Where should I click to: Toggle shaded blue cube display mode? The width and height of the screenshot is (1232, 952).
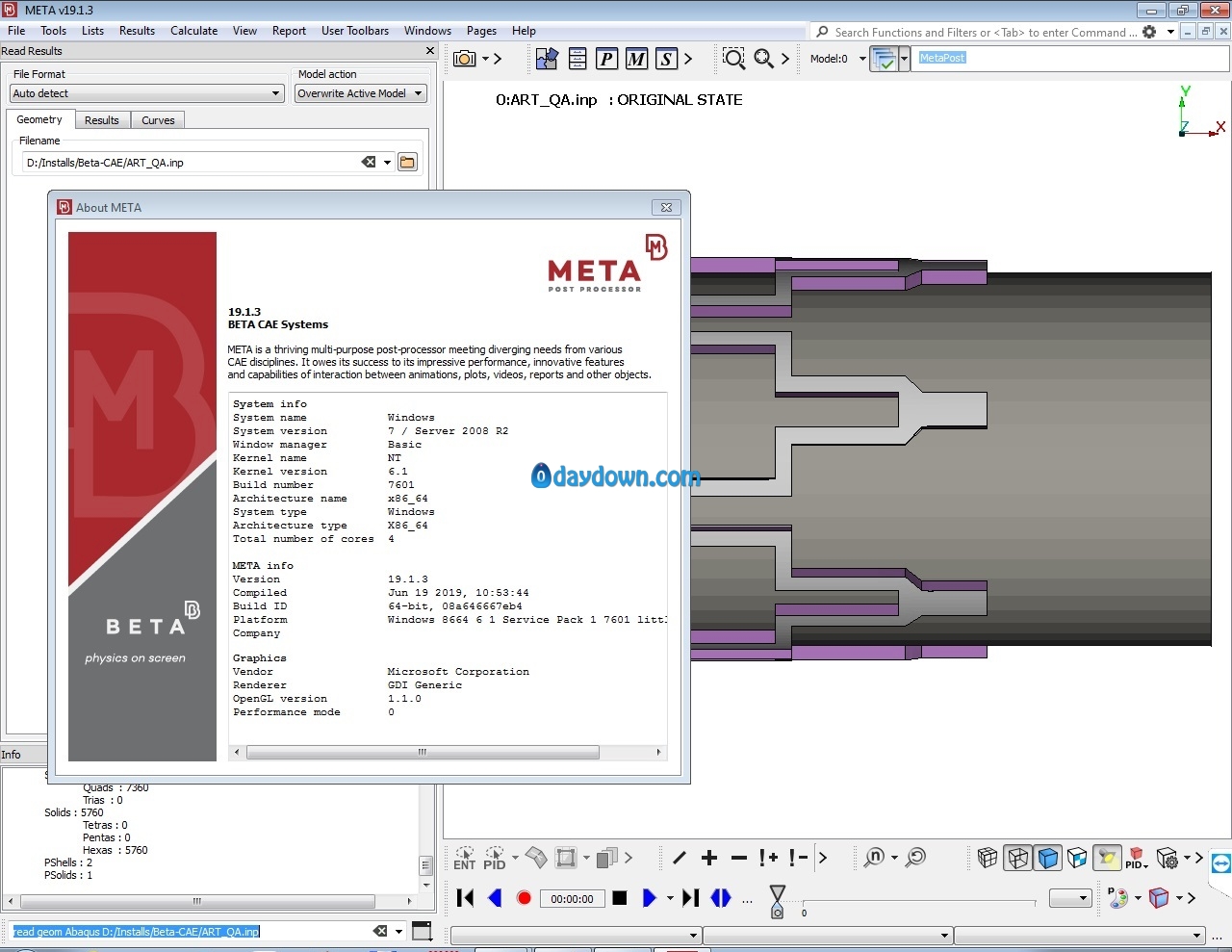(x=1048, y=858)
